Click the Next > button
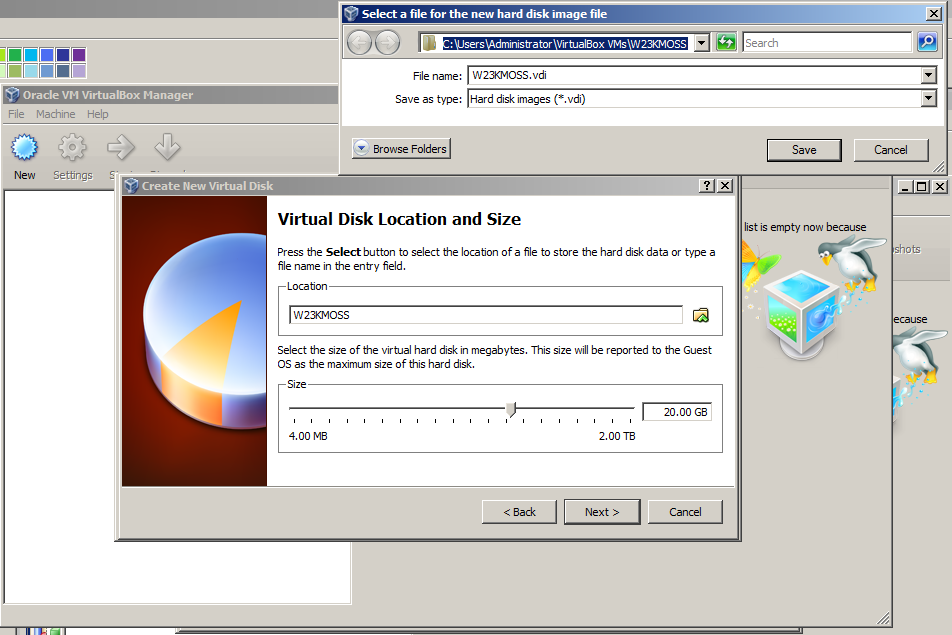The height and width of the screenshot is (635, 952). click(602, 512)
